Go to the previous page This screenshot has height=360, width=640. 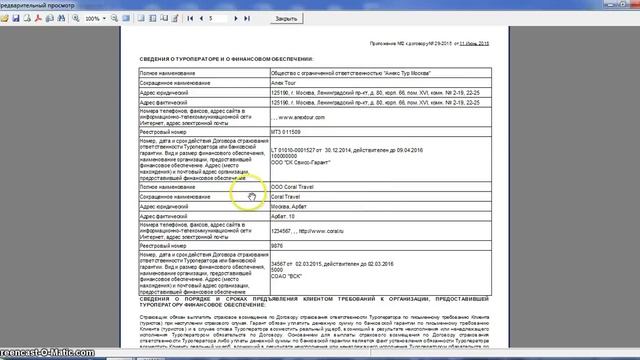pyautogui.click(x=201, y=18)
